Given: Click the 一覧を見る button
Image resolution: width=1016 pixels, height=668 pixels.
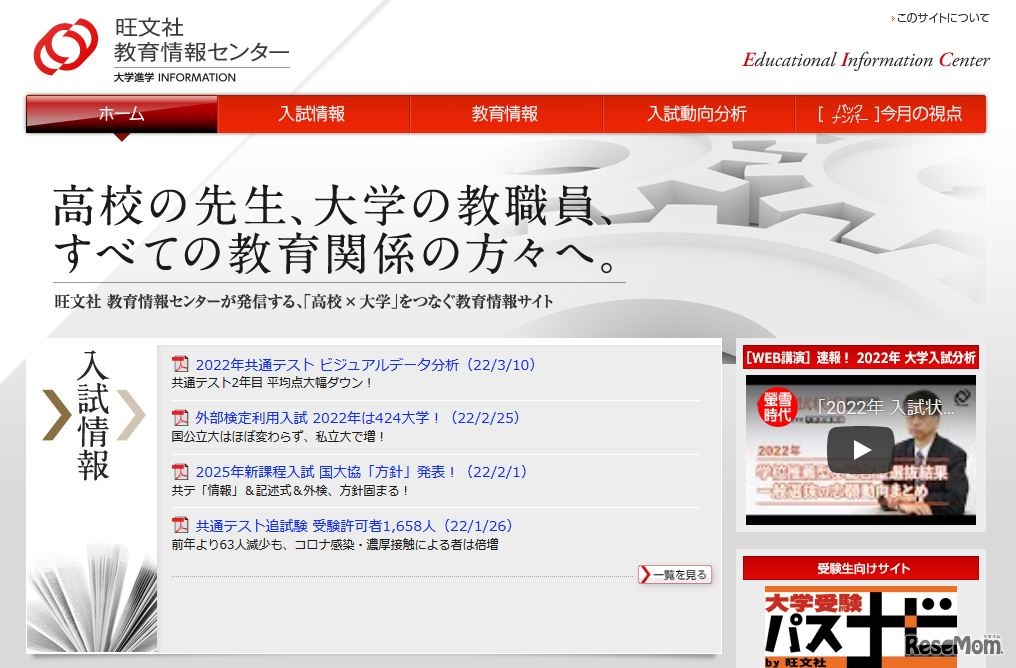Looking at the screenshot, I should [x=677, y=575].
